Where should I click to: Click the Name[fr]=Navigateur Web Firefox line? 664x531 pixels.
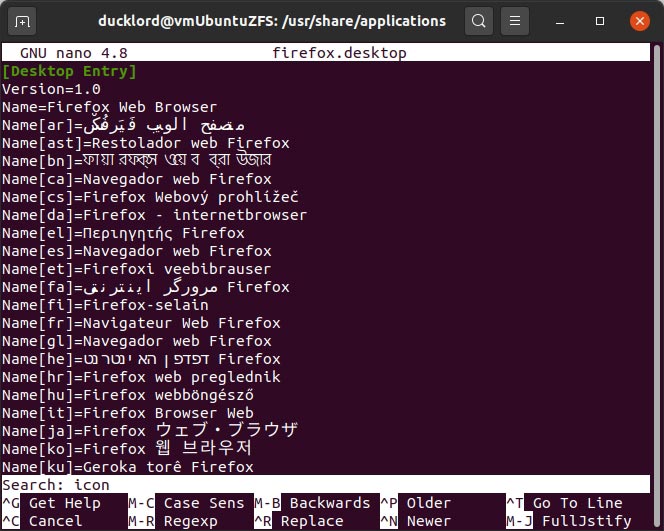(x=141, y=323)
